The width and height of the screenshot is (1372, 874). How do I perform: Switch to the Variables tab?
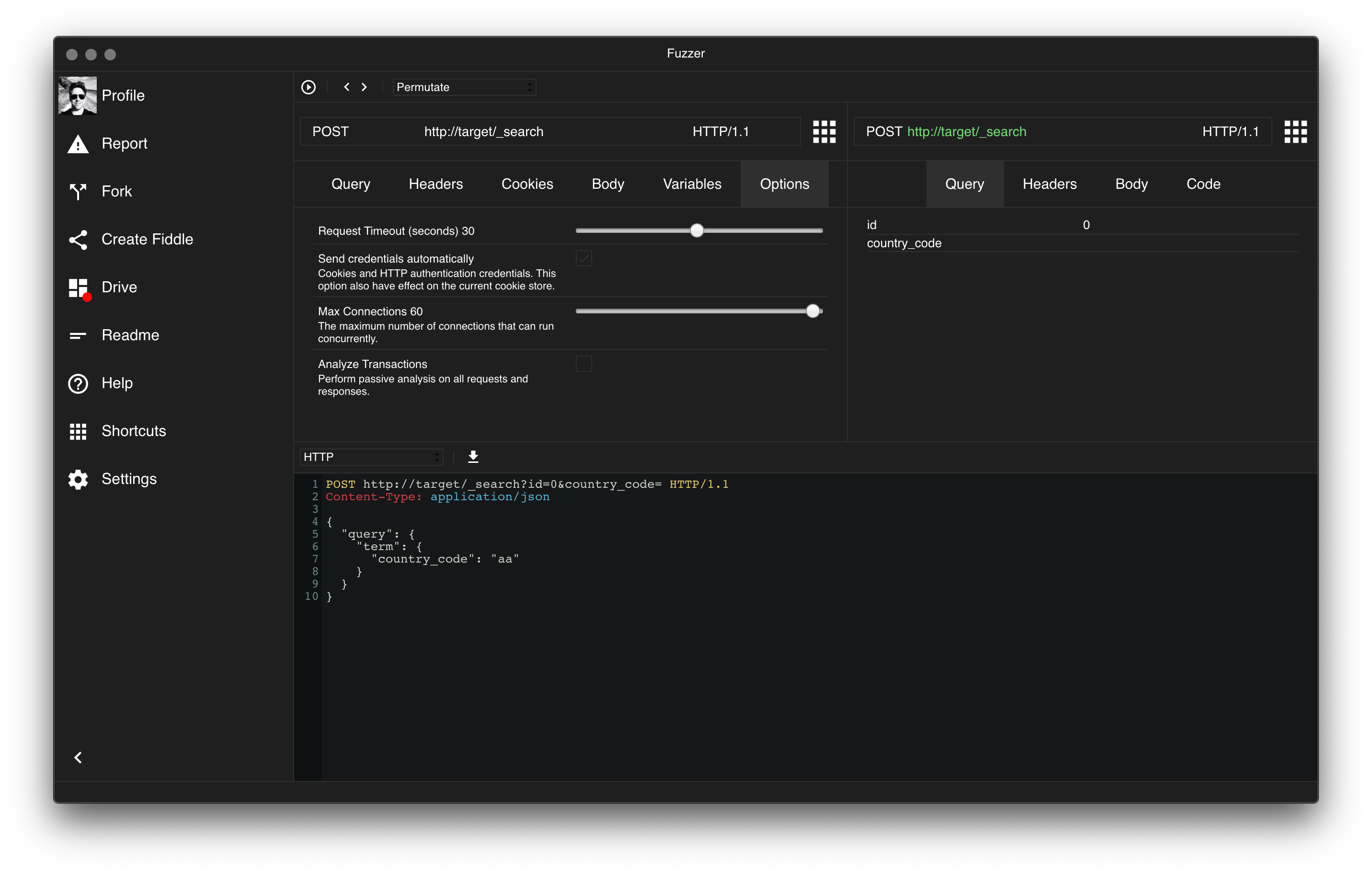point(692,184)
